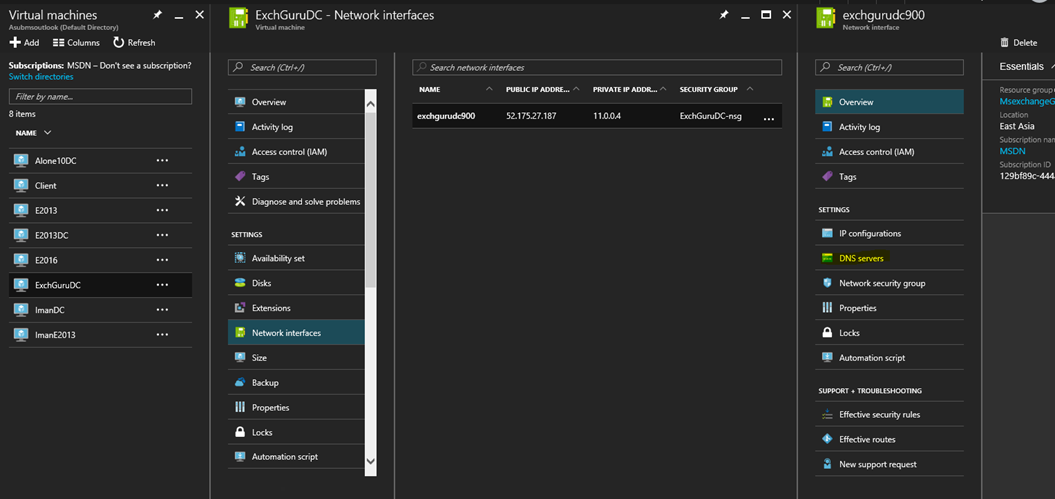Sort by PRIVATE IP ADDRESS column
Viewport: 1055px width, 499px height.
(x=630, y=89)
